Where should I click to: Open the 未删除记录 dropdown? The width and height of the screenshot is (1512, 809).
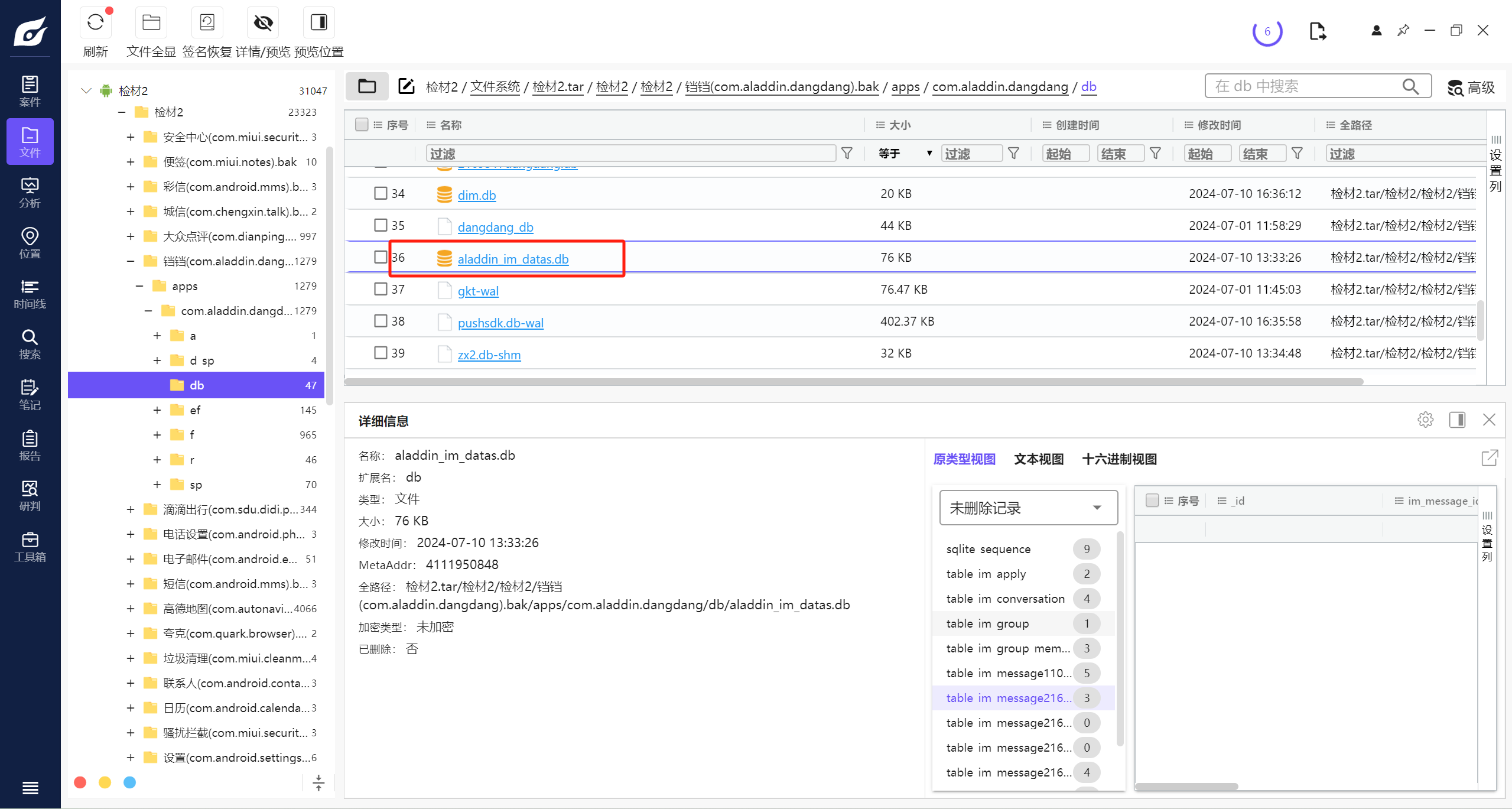coord(1028,508)
